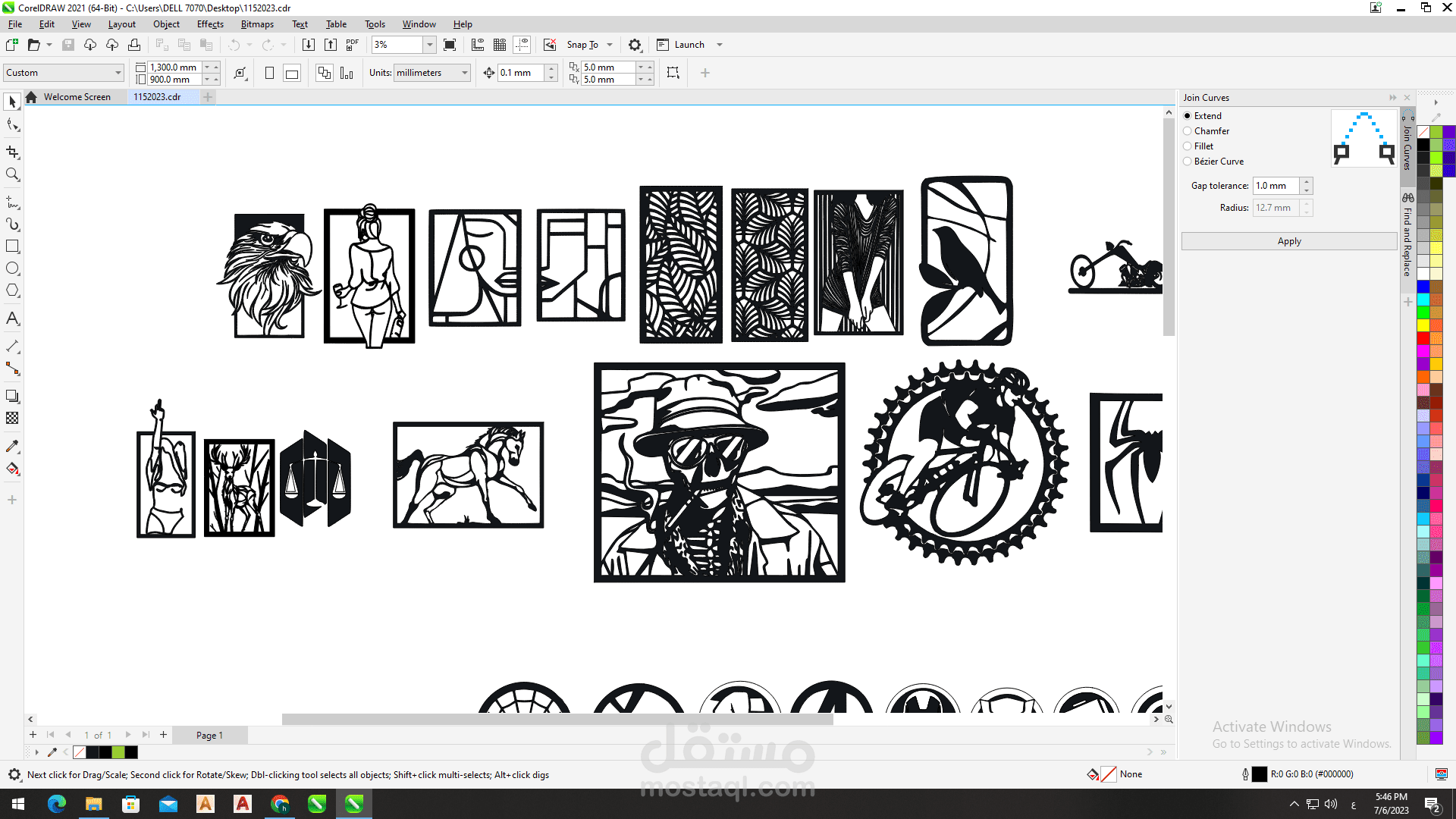This screenshot has height=819, width=1456.
Task: Open the zoom level dropdown
Action: 429,45
